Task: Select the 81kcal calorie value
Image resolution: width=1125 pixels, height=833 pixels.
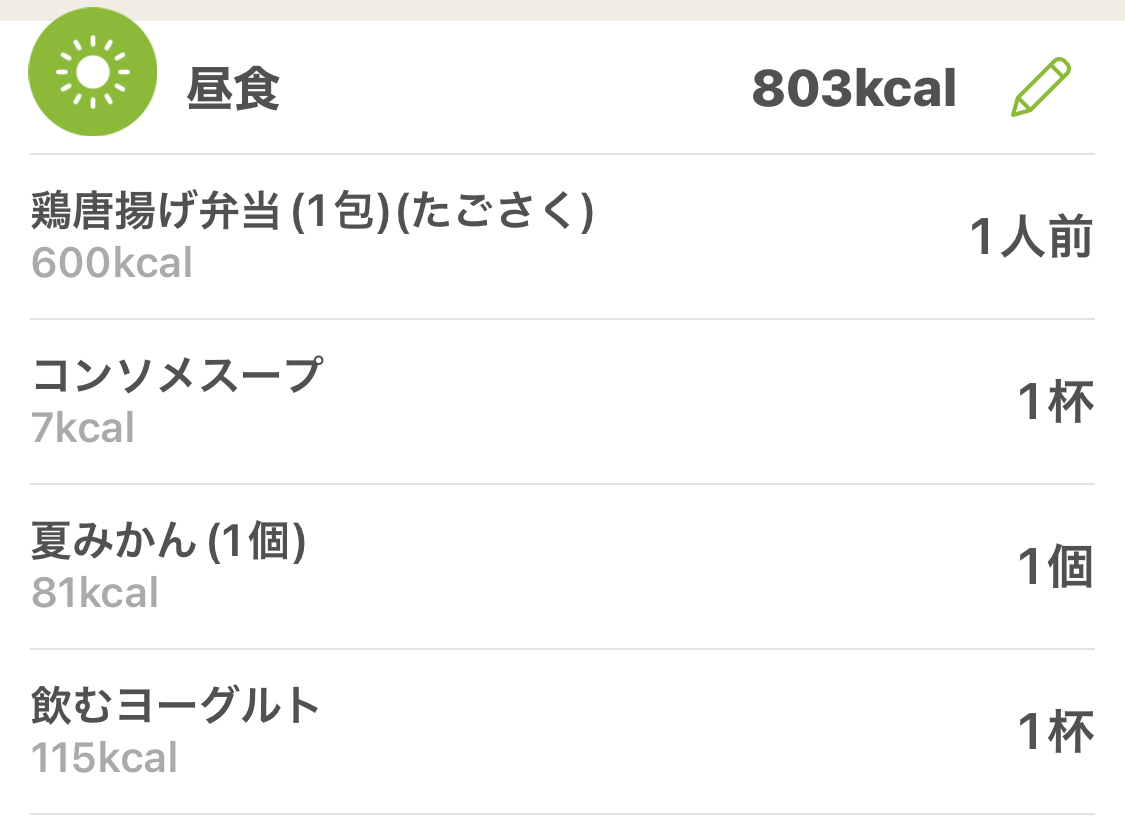Action: (95, 593)
